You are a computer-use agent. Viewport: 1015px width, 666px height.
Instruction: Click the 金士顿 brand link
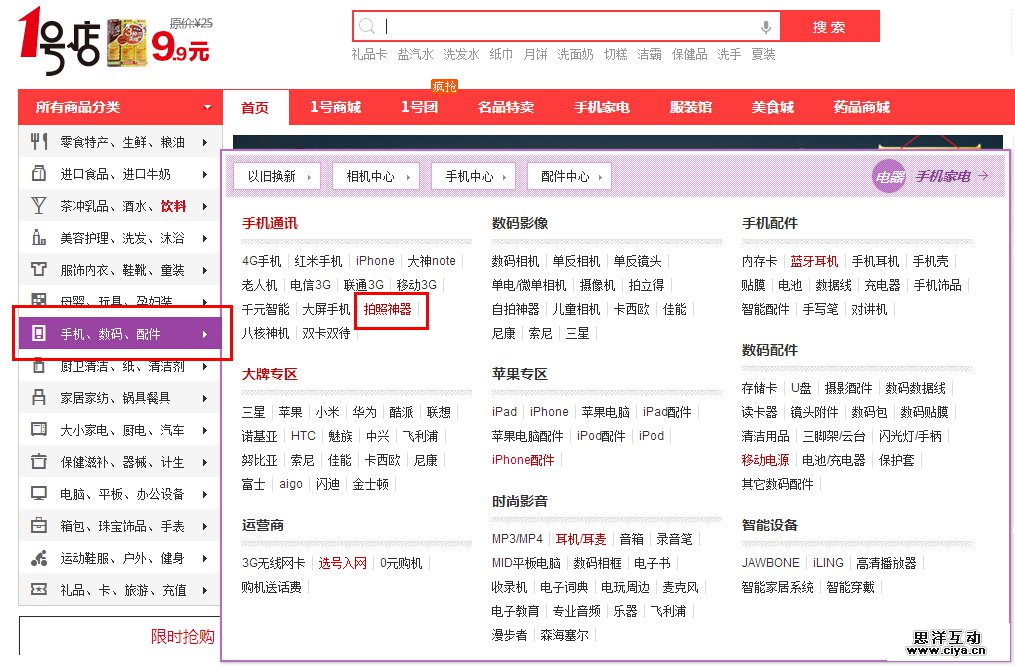370,483
